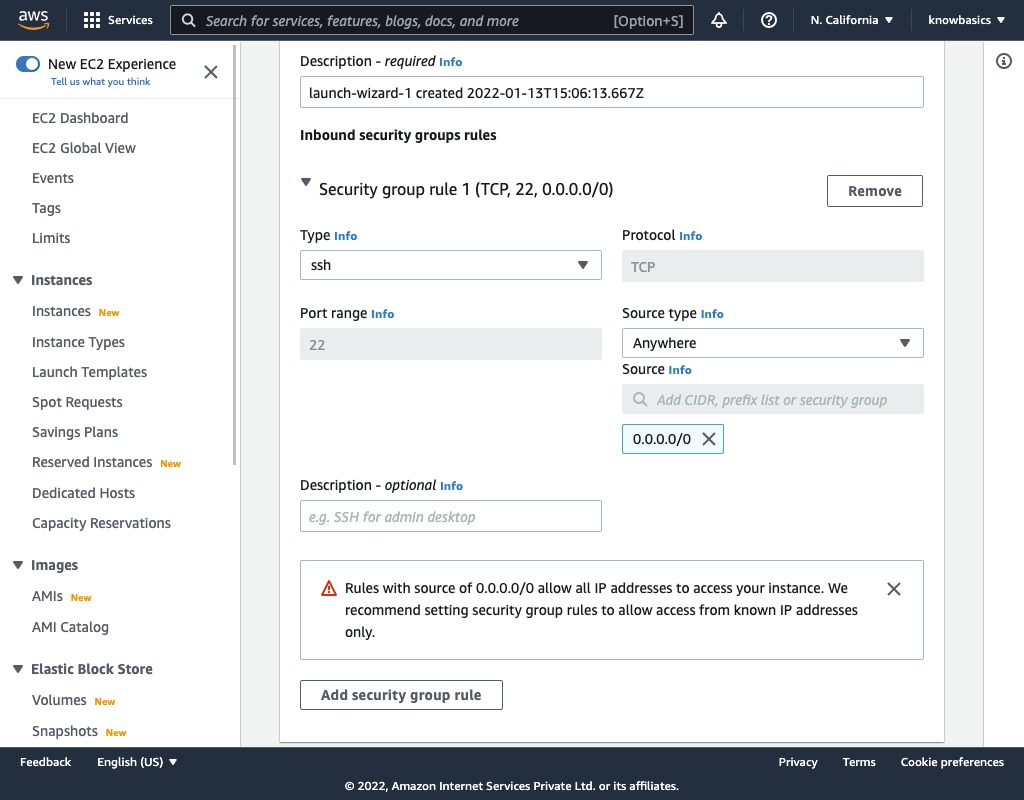This screenshot has width=1024, height=800.
Task: Click the AWS logo home icon
Action: pos(33,20)
